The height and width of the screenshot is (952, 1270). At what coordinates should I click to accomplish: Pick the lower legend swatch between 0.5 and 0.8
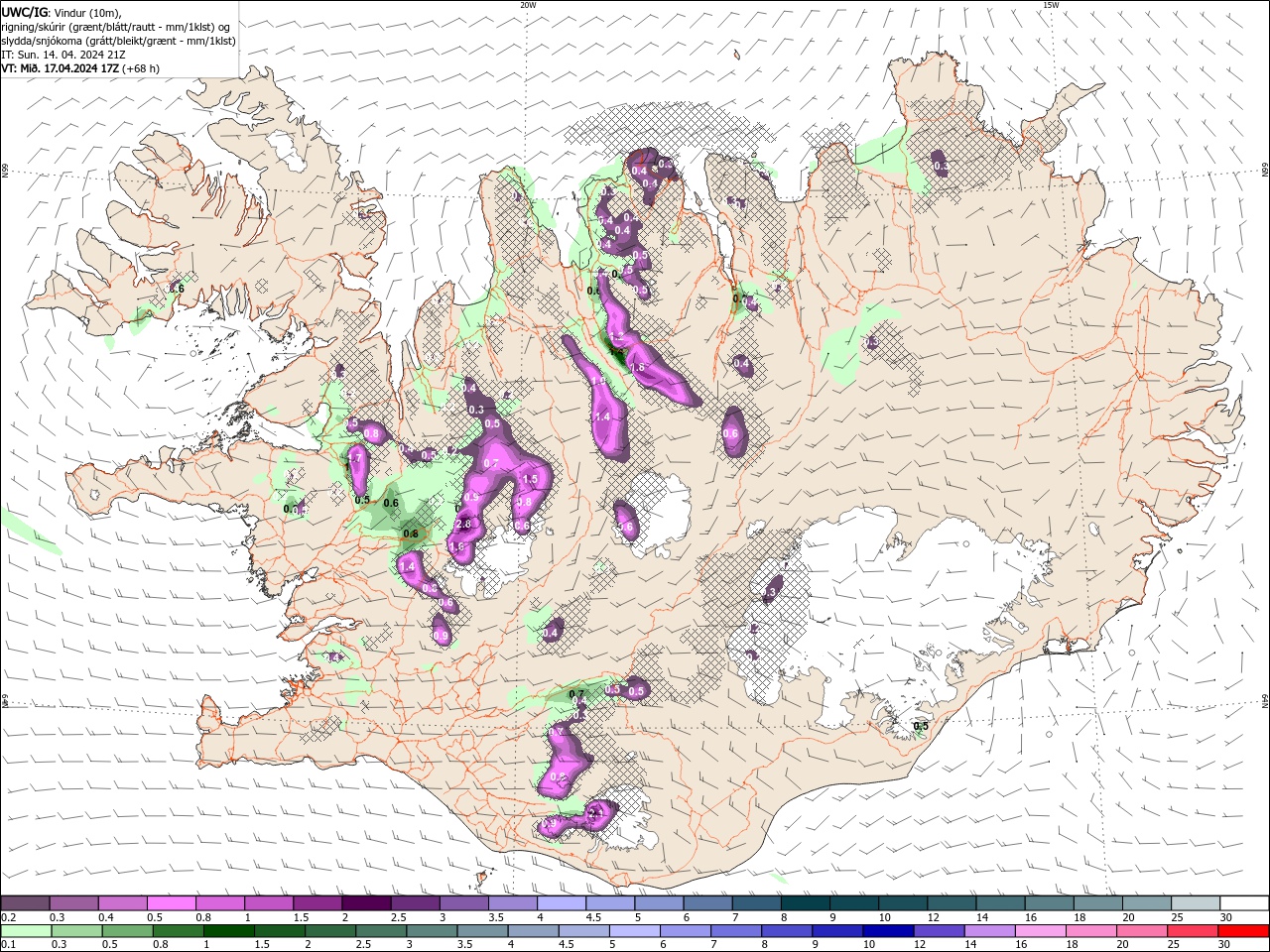click(128, 931)
